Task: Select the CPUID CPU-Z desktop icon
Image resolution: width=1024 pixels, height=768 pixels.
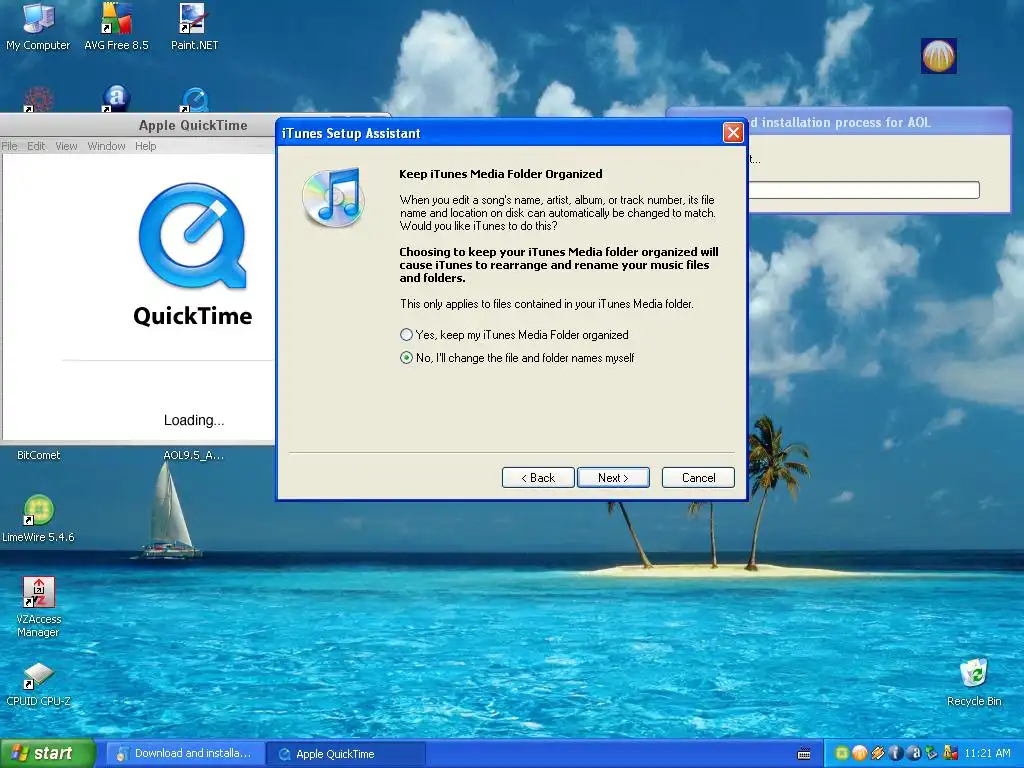Action: pyautogui.click(x=38, y=684)
